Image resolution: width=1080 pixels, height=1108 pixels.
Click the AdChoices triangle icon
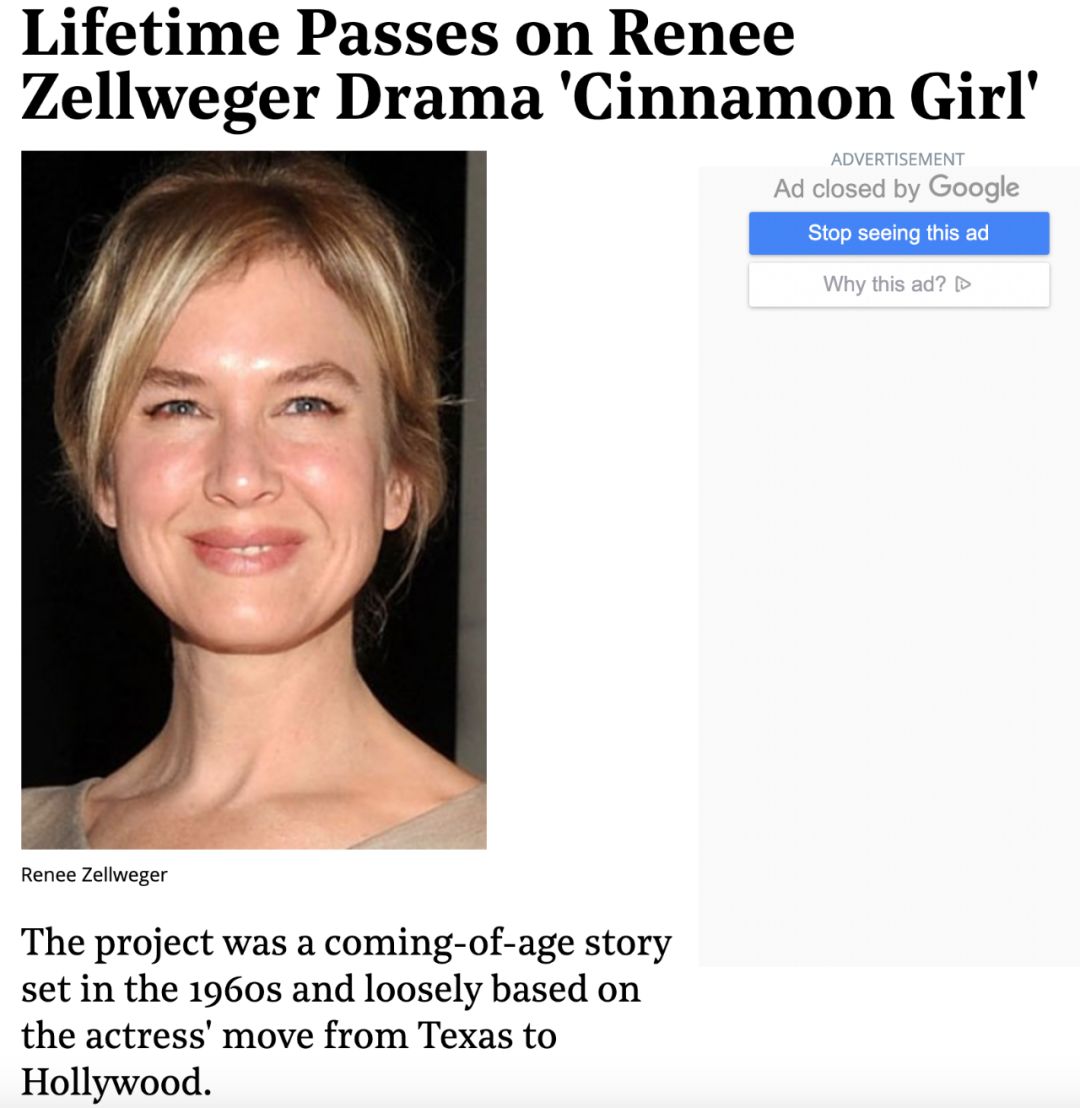(963, 285)
